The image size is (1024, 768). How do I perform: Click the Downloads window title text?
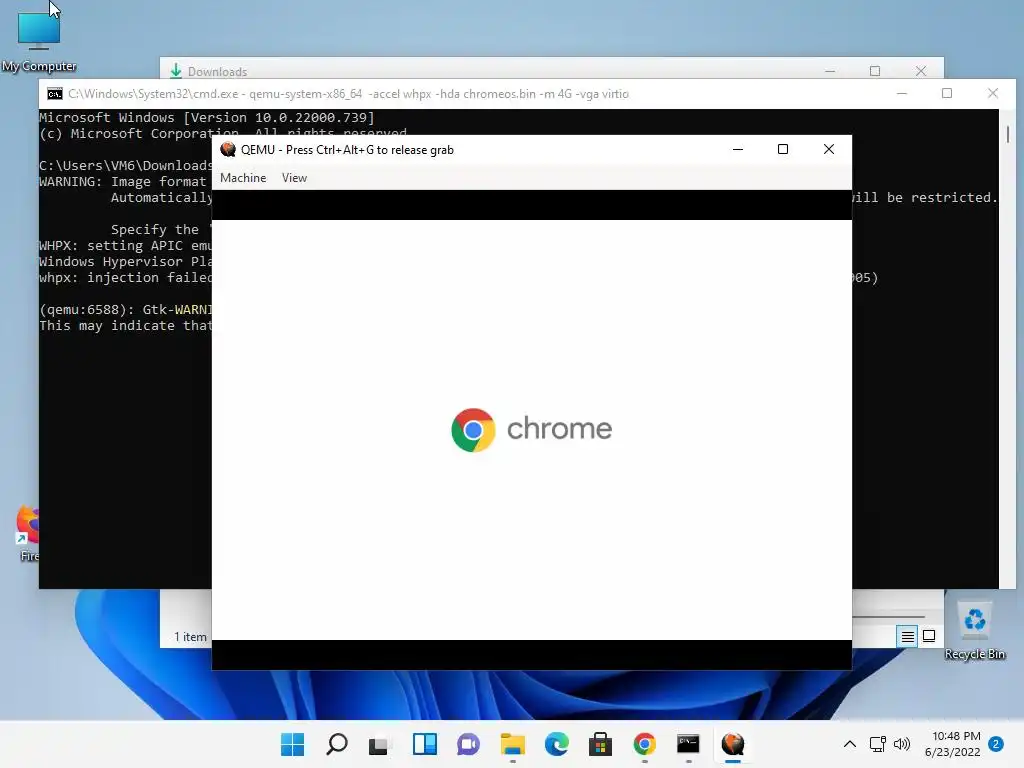[217, 72]
